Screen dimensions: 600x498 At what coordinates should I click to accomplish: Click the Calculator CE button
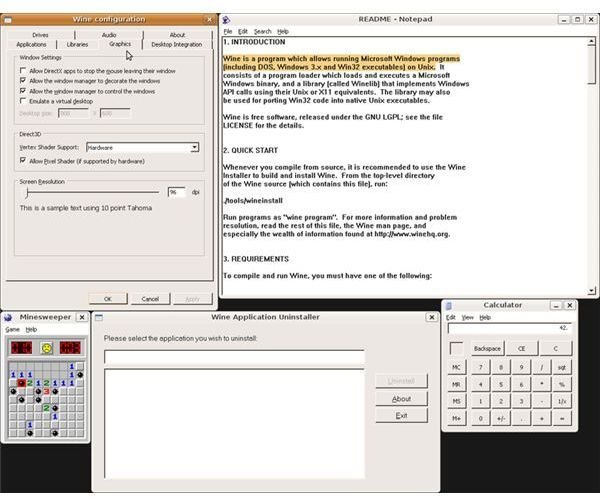(522, 348)
